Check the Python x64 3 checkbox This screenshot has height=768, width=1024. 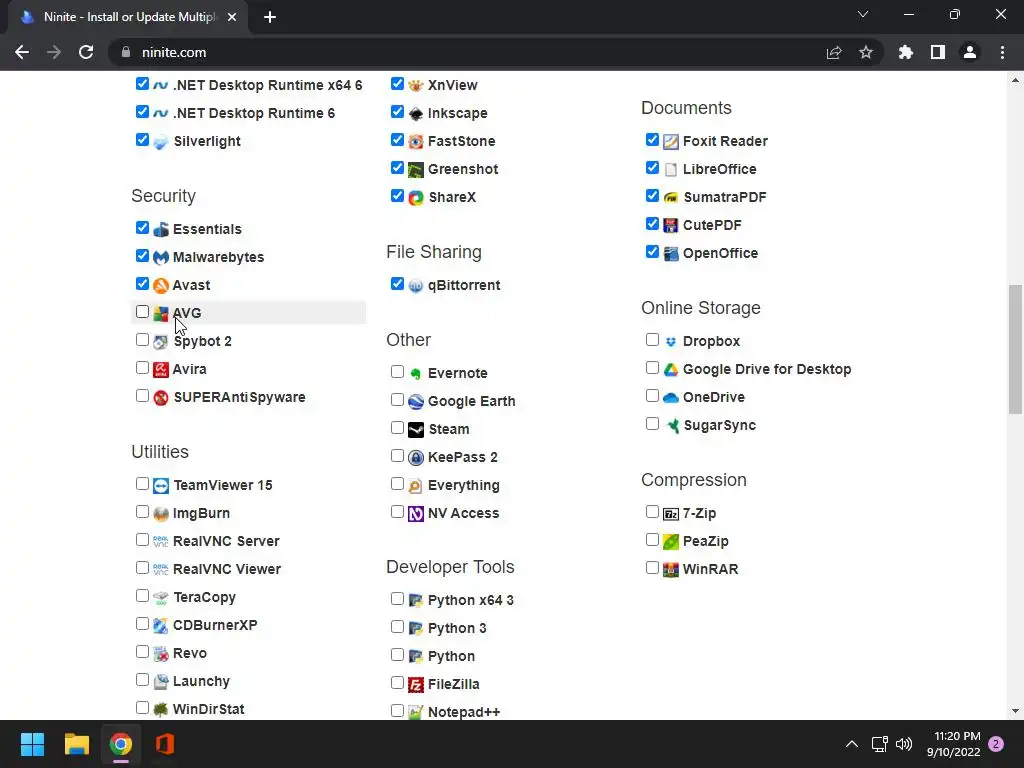pos(397,599)
